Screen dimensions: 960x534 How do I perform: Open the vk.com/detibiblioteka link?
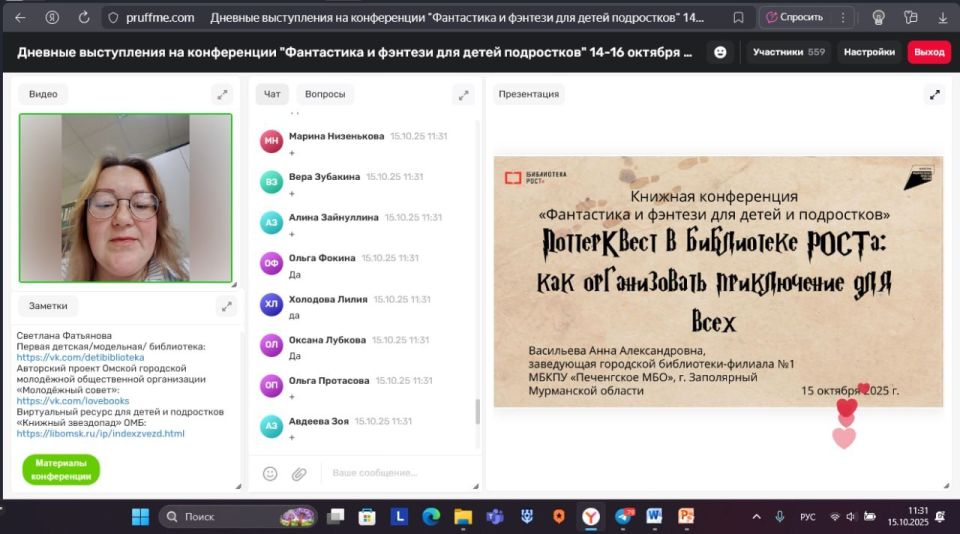pos(80,357)
